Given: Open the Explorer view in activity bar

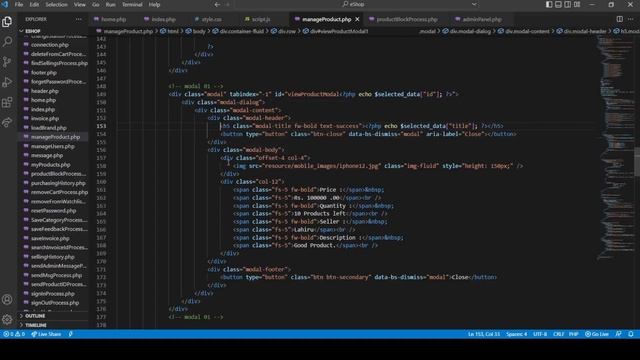Looking at the screenshot, I should [x=7, y=22].
